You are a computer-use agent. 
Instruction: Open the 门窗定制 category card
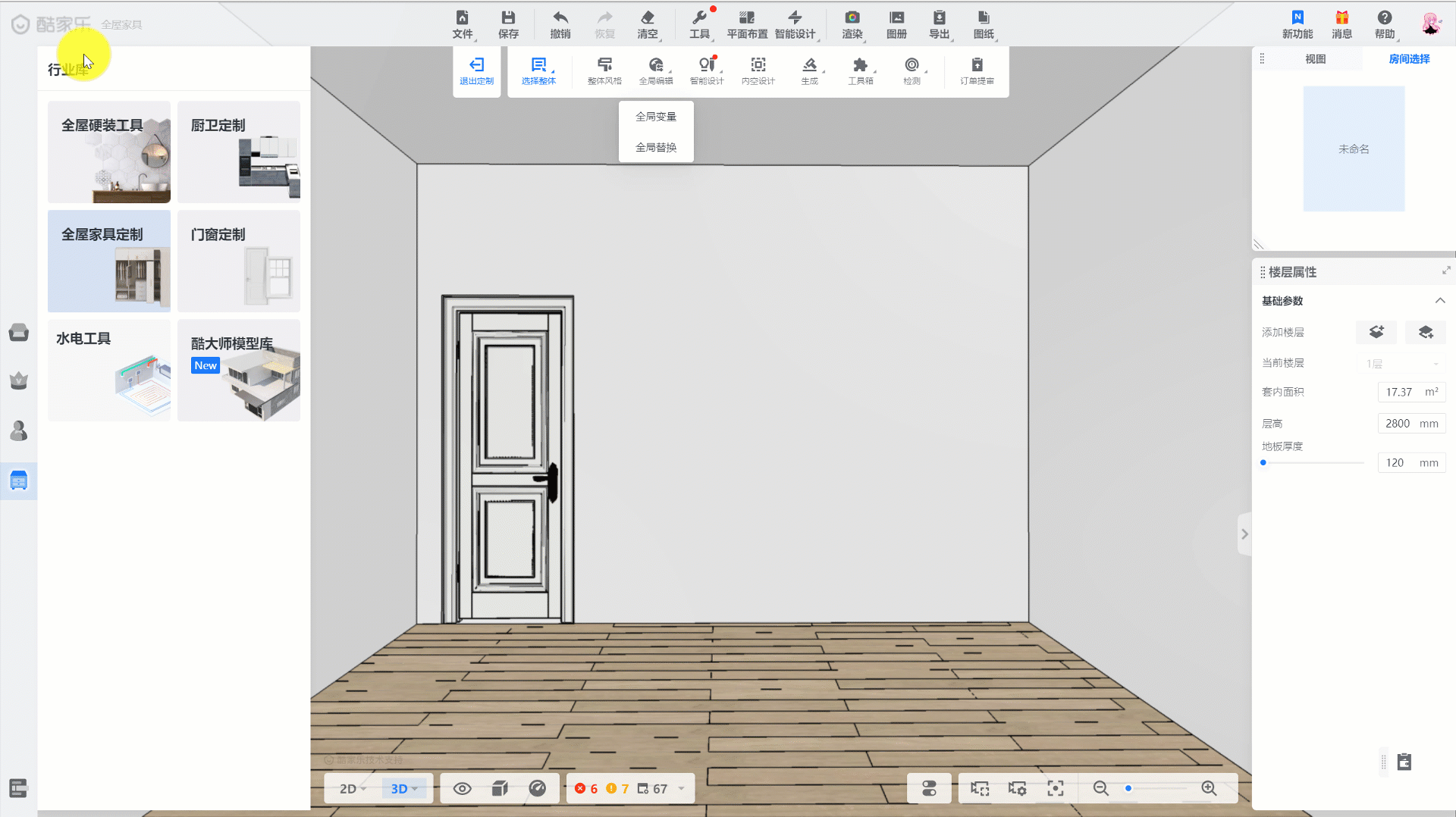tap(239, 261)
